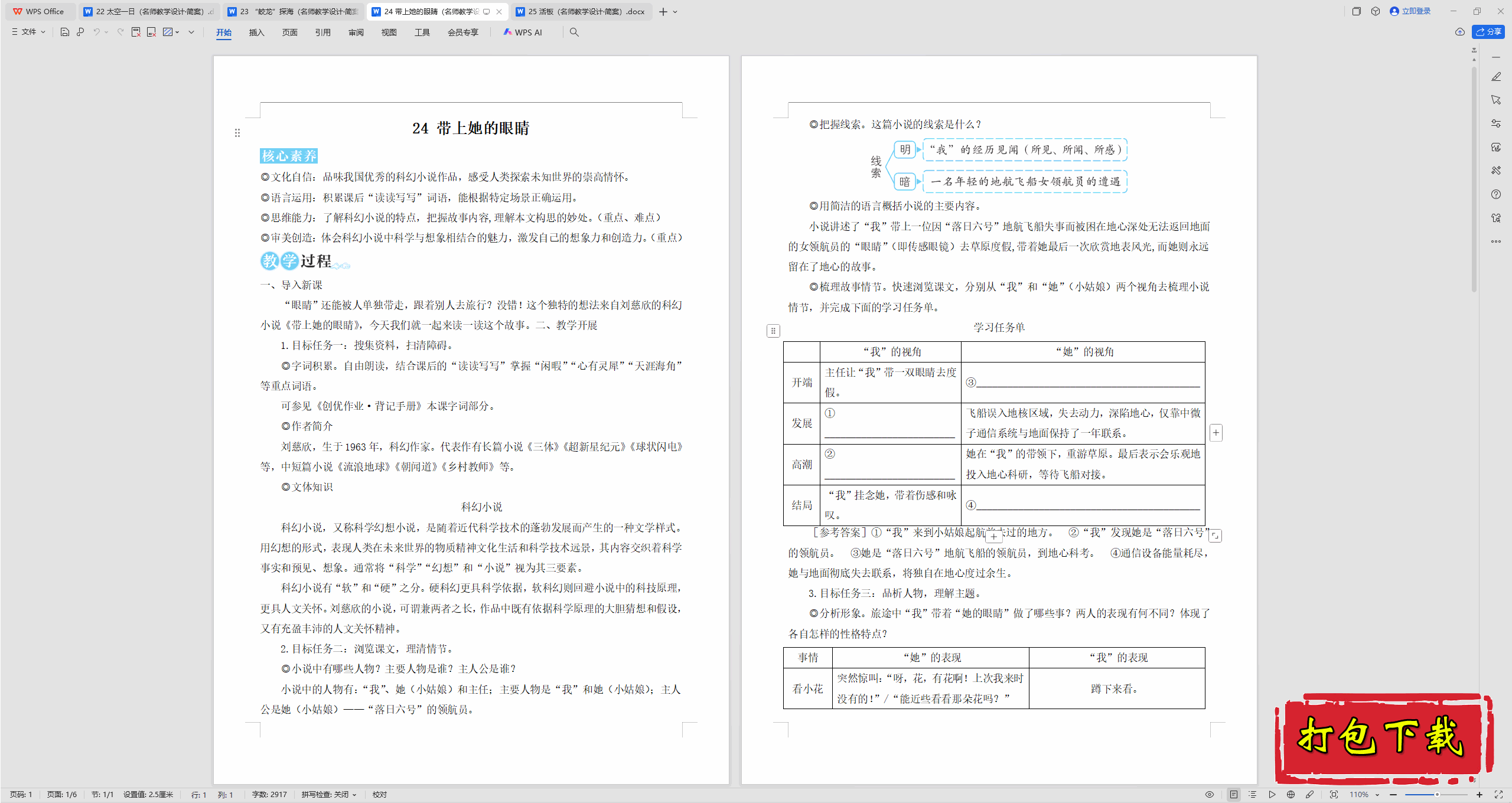Click the cube icon in the title bar

1376,11
